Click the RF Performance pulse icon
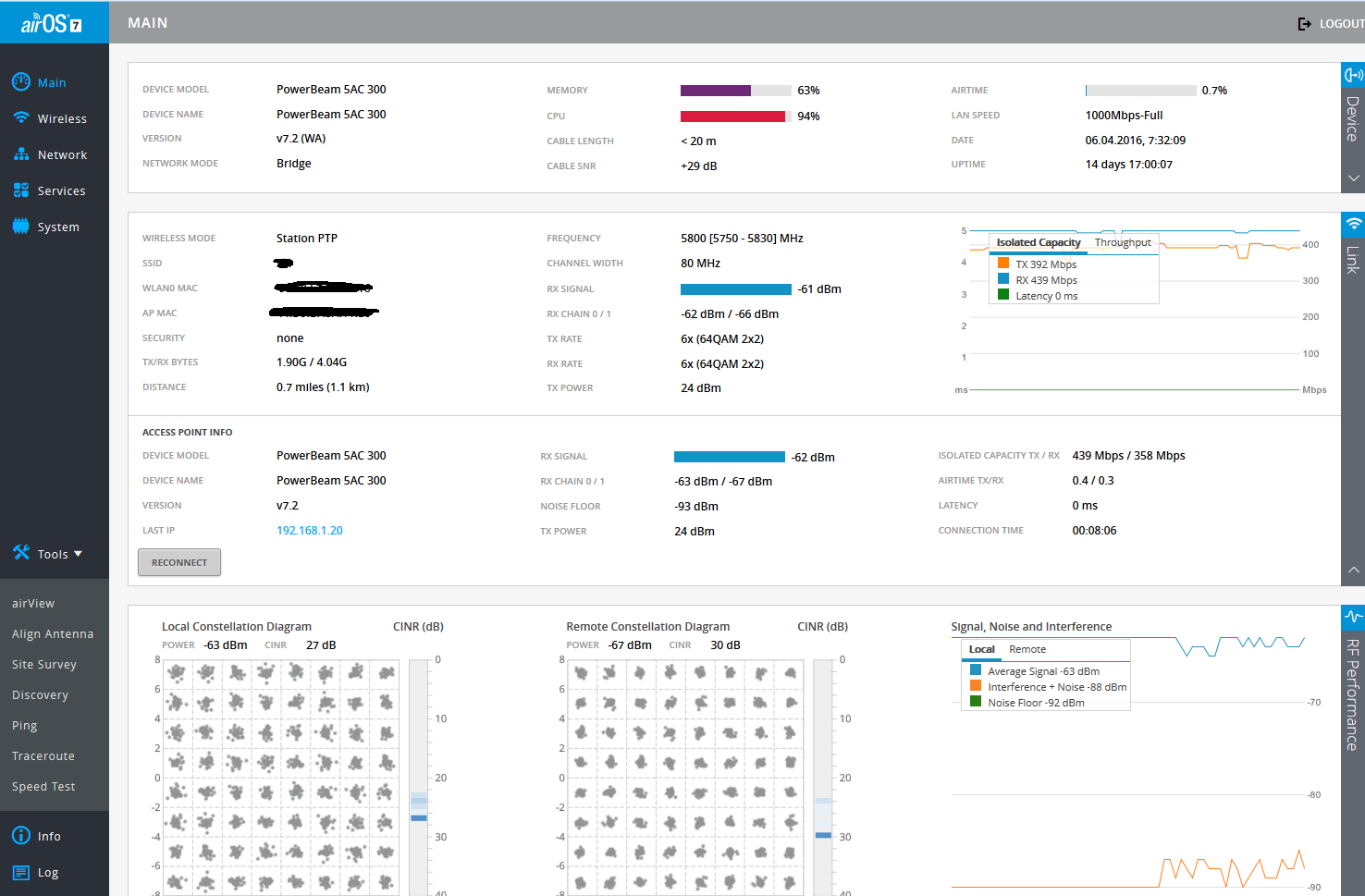The height and width of the screenshot is (896, 1365). click(x=1354, y=616)
